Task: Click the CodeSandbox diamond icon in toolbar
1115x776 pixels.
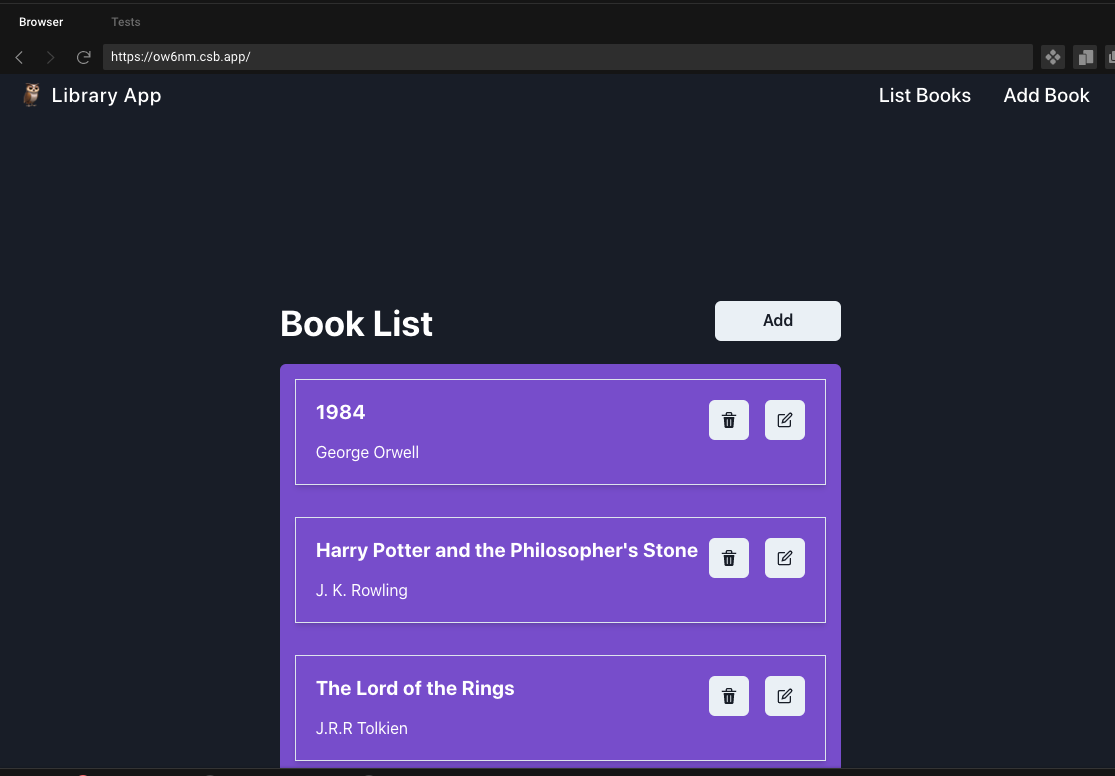Action: [1053, 57]
